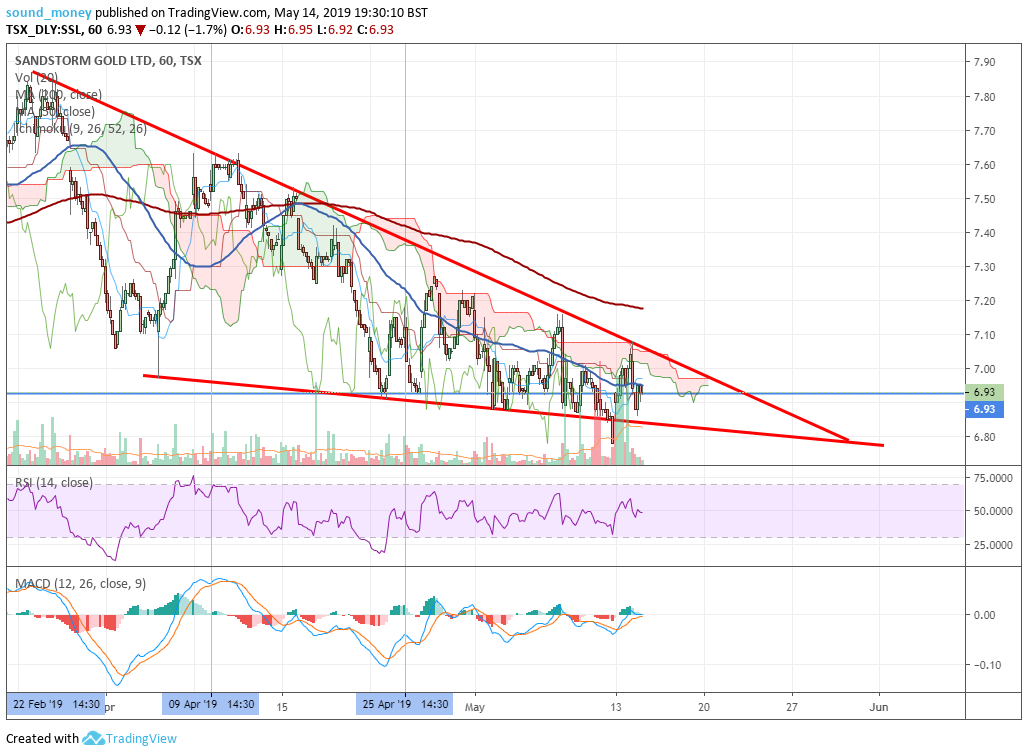1028x756 pixels.
Task: Select the 22 Feb '19 14:30 date marker
Action: click(x=56, y=704)
